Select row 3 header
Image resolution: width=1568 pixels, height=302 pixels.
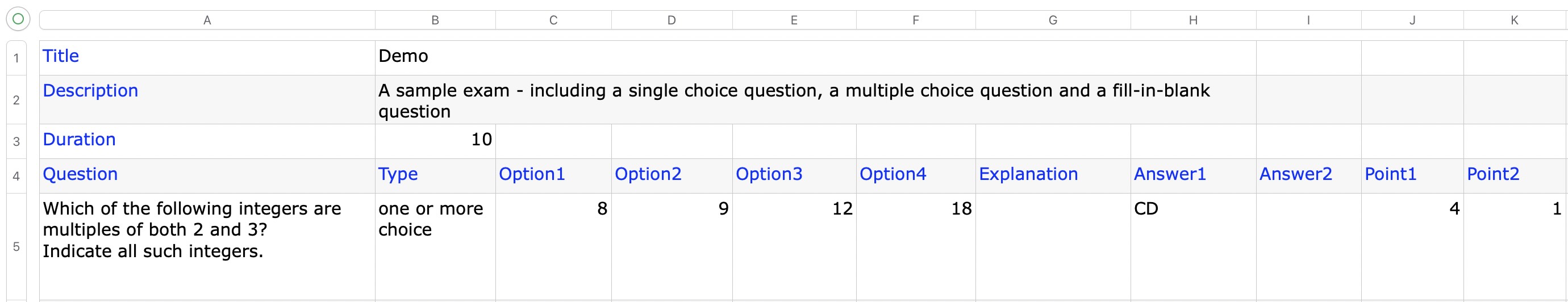pyautogui.click(x=16, y=141)
